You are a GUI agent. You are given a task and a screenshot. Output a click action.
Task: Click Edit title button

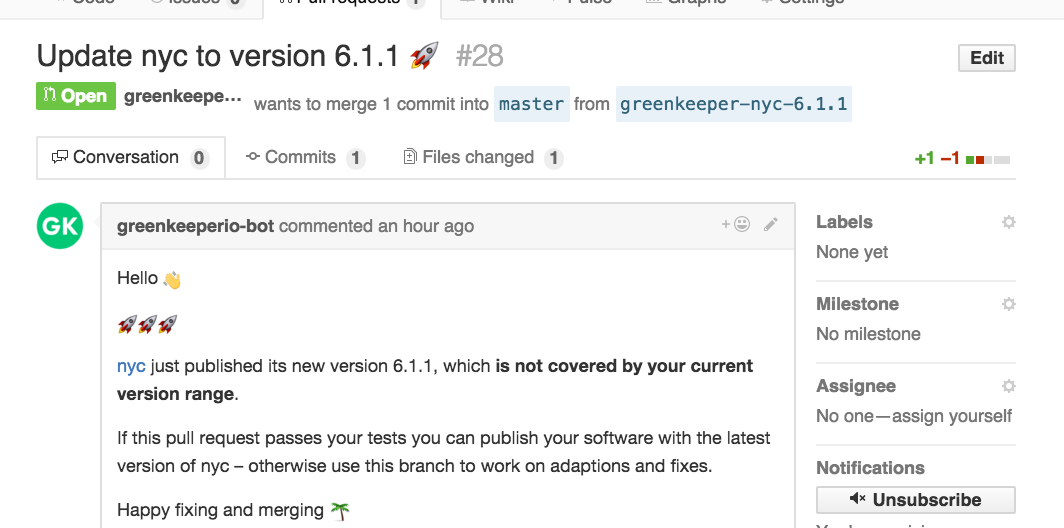pos(987,58)
